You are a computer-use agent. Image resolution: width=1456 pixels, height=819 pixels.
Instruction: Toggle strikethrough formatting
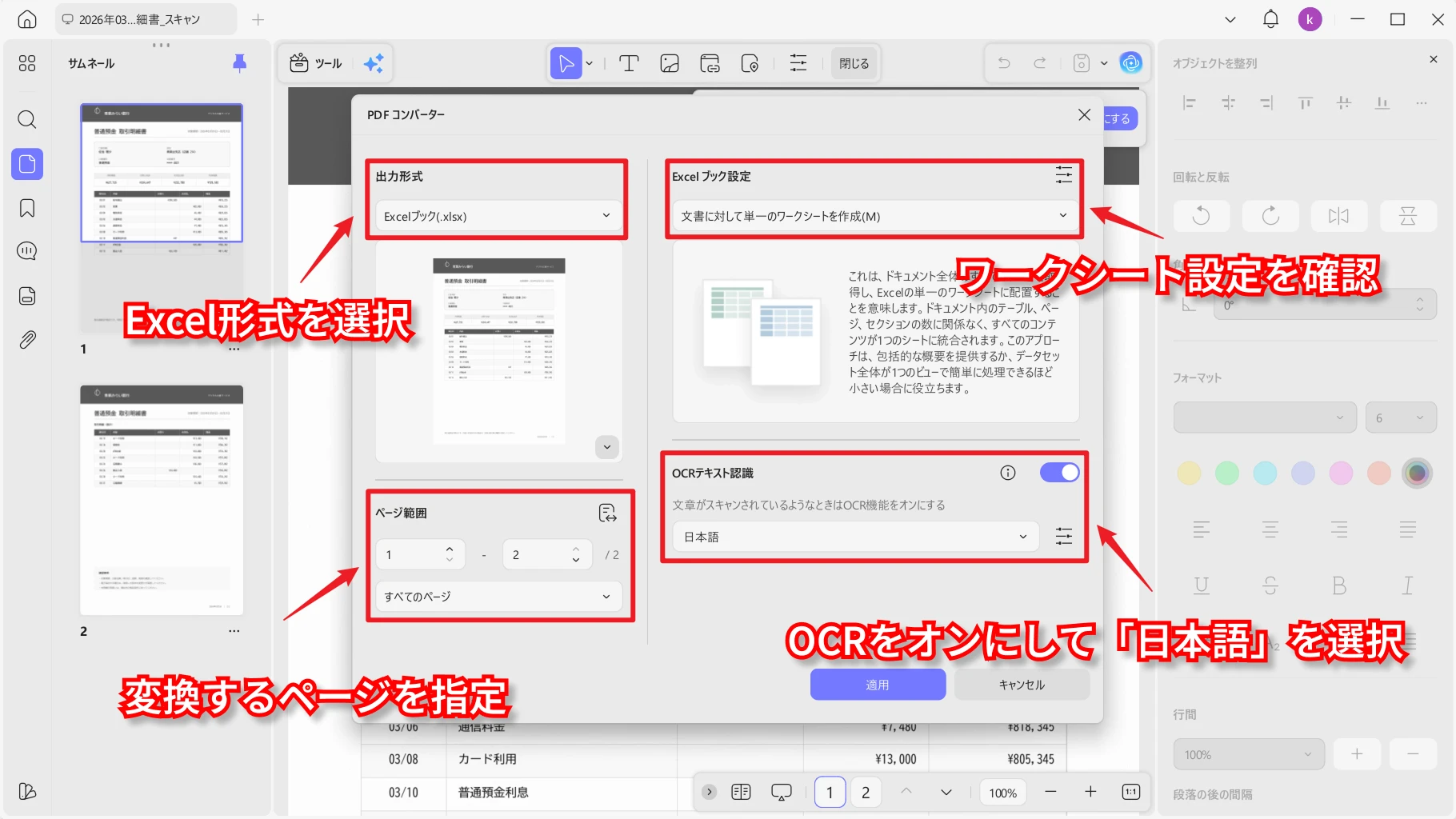pos(1270,585)
